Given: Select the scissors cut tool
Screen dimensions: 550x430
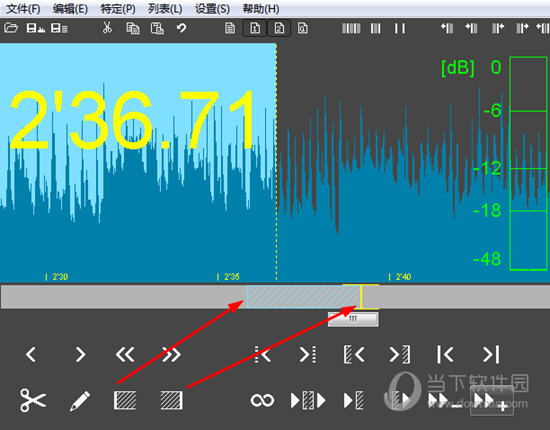Looking at the screenshot, I should click(33, 400).
